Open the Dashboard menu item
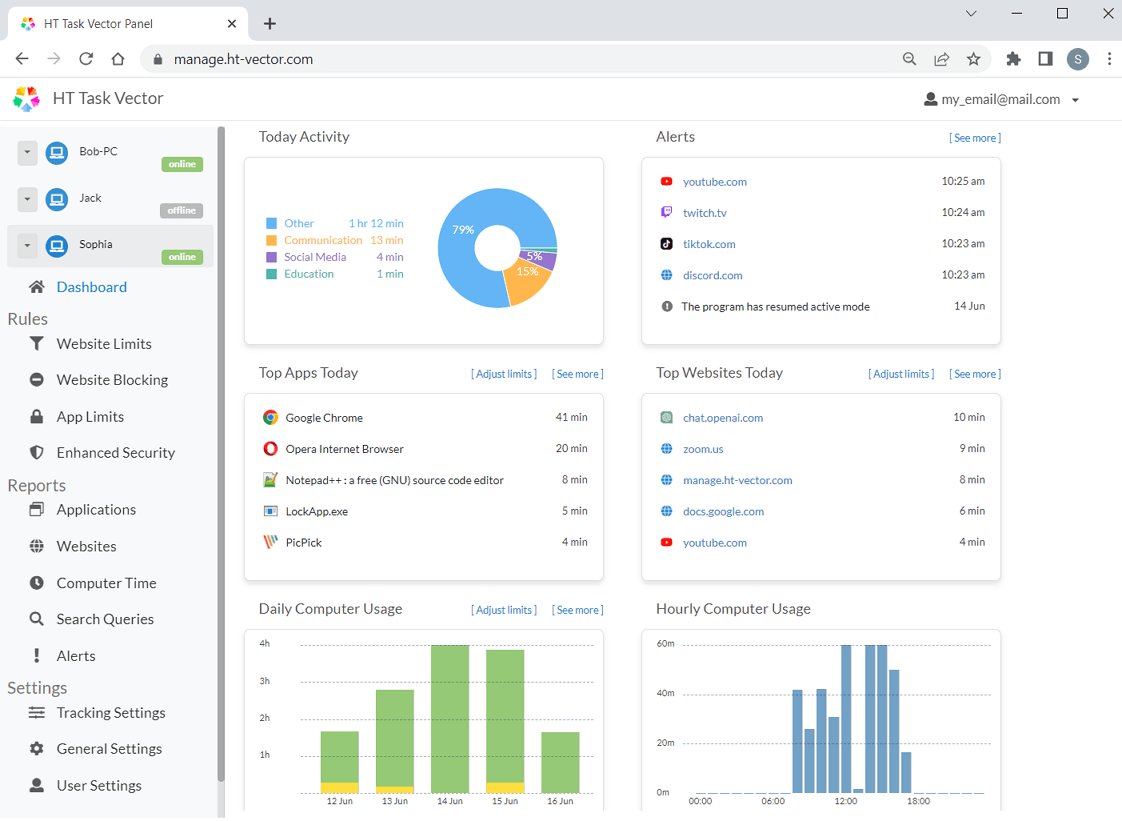Image resolution: width=1122 pixels, height=821 pixels. pyautogui.click(x=91, y=287)
